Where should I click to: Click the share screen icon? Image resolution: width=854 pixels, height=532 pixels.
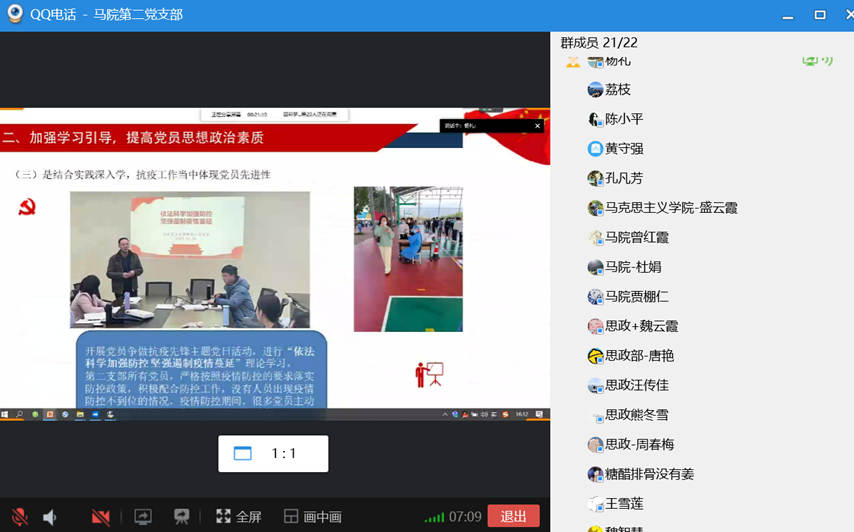coord(143,517)
